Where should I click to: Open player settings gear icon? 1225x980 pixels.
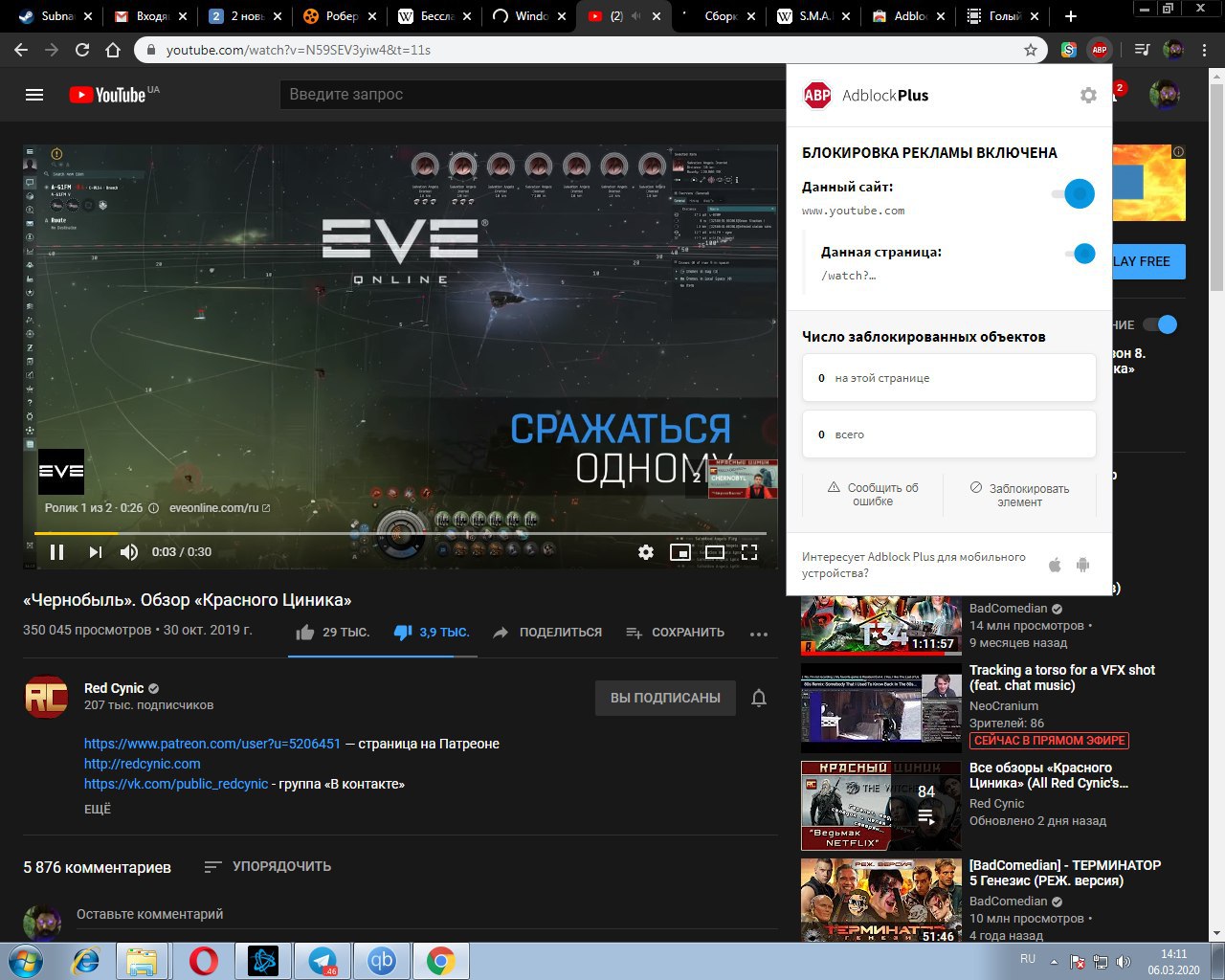pos(646,552)
